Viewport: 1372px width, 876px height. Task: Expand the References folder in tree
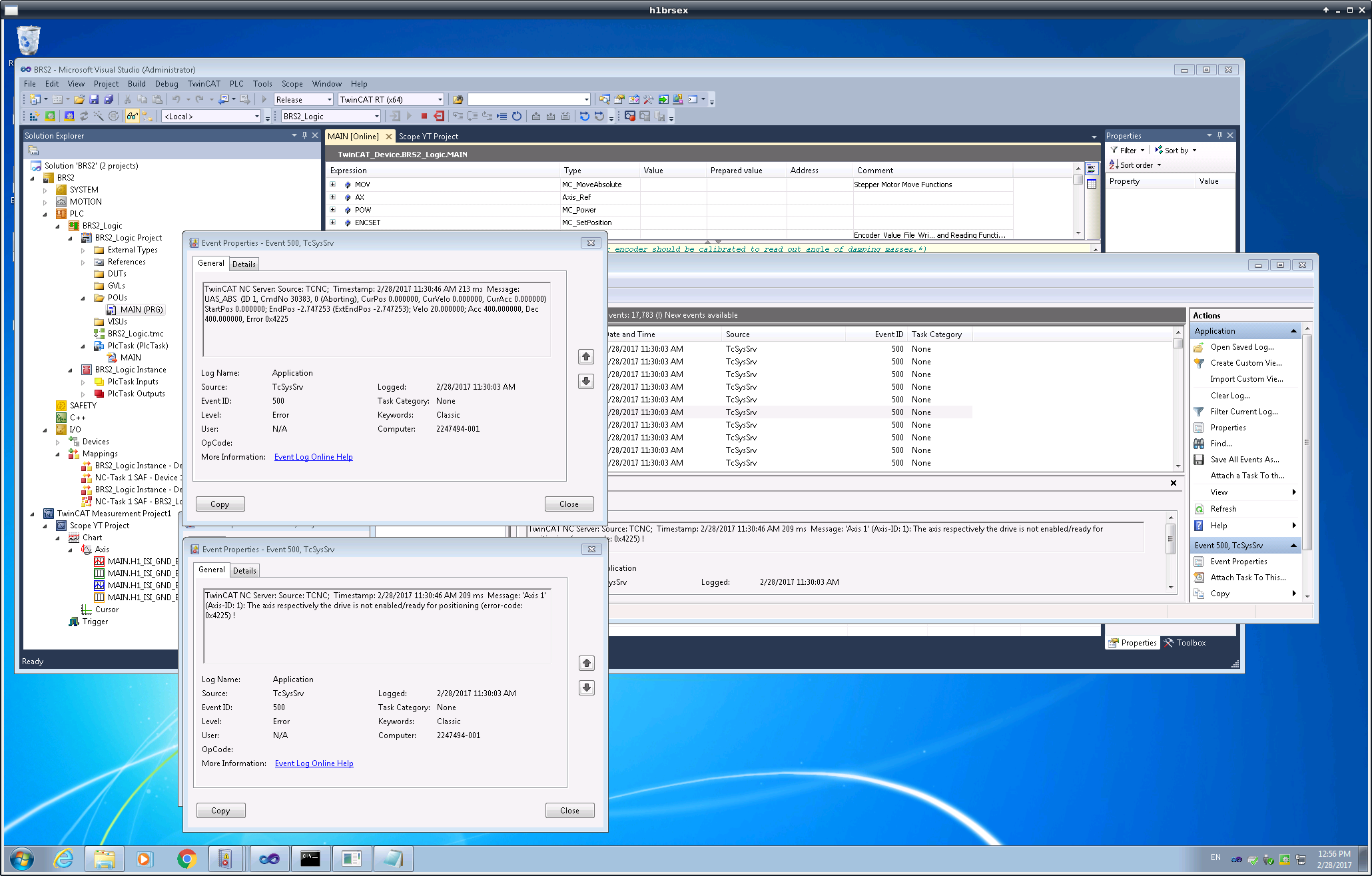[x=83, y=262]
